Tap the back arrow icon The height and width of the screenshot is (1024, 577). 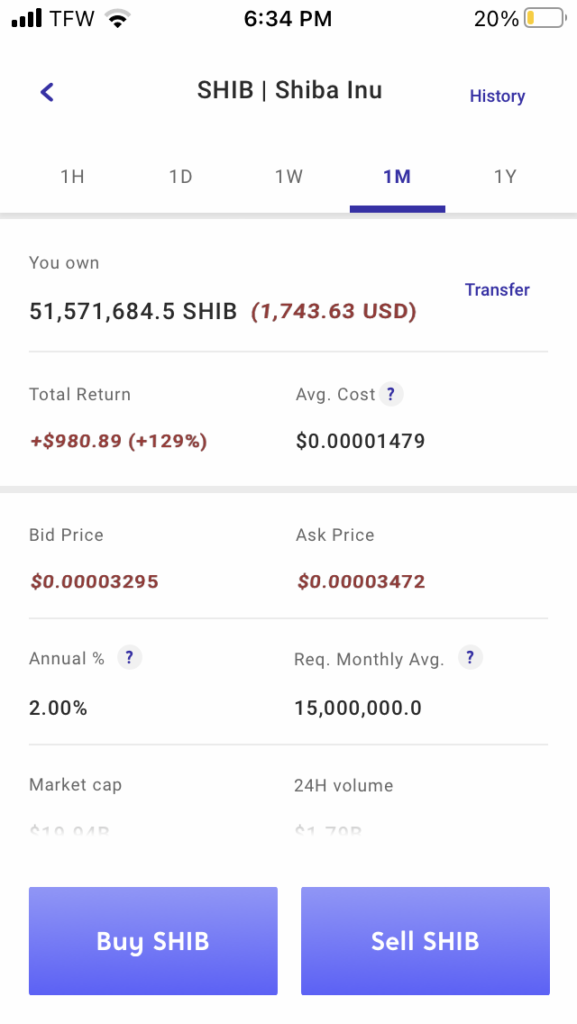click(47, 92)
